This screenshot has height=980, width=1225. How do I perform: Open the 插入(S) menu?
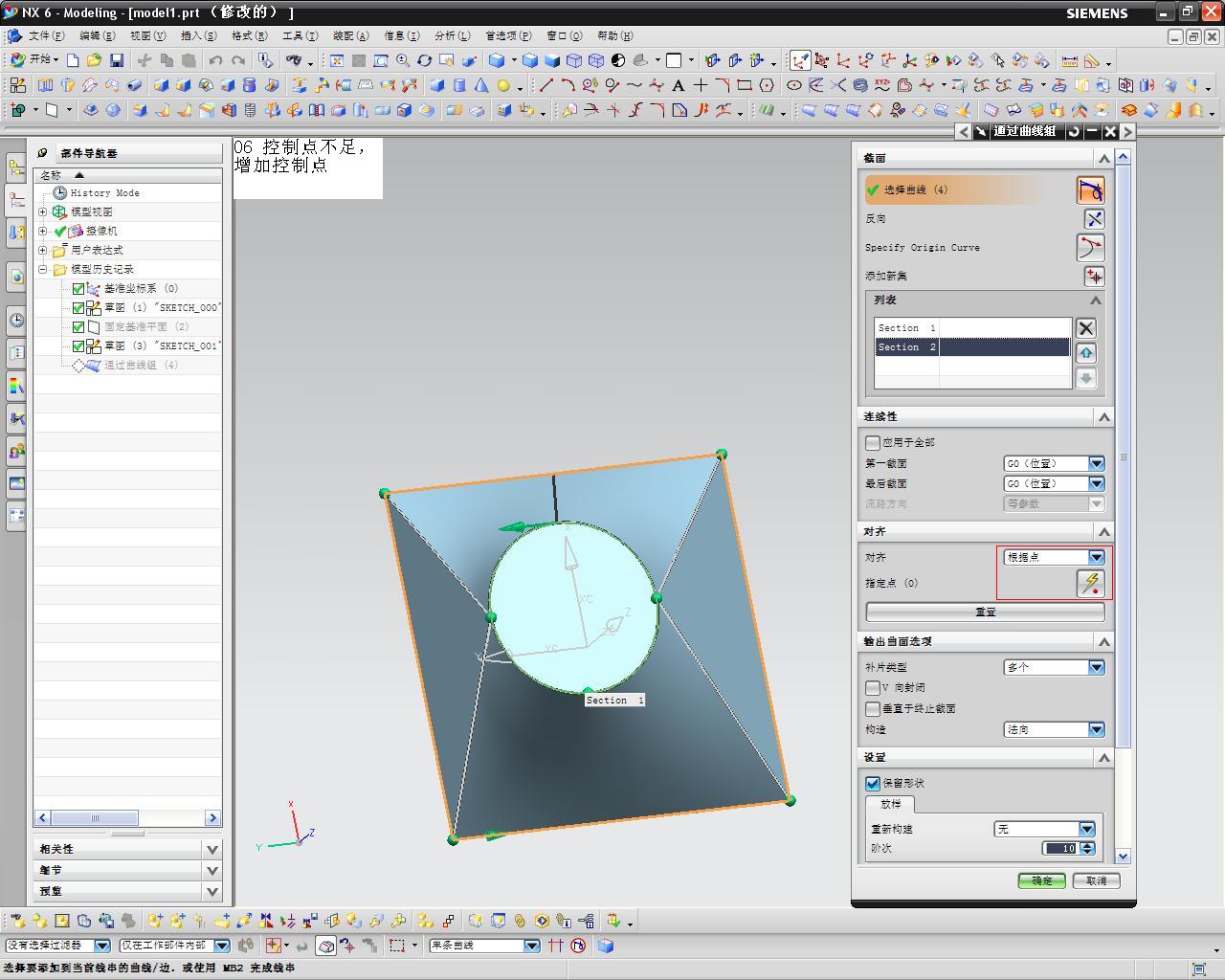tap(198, 35)
